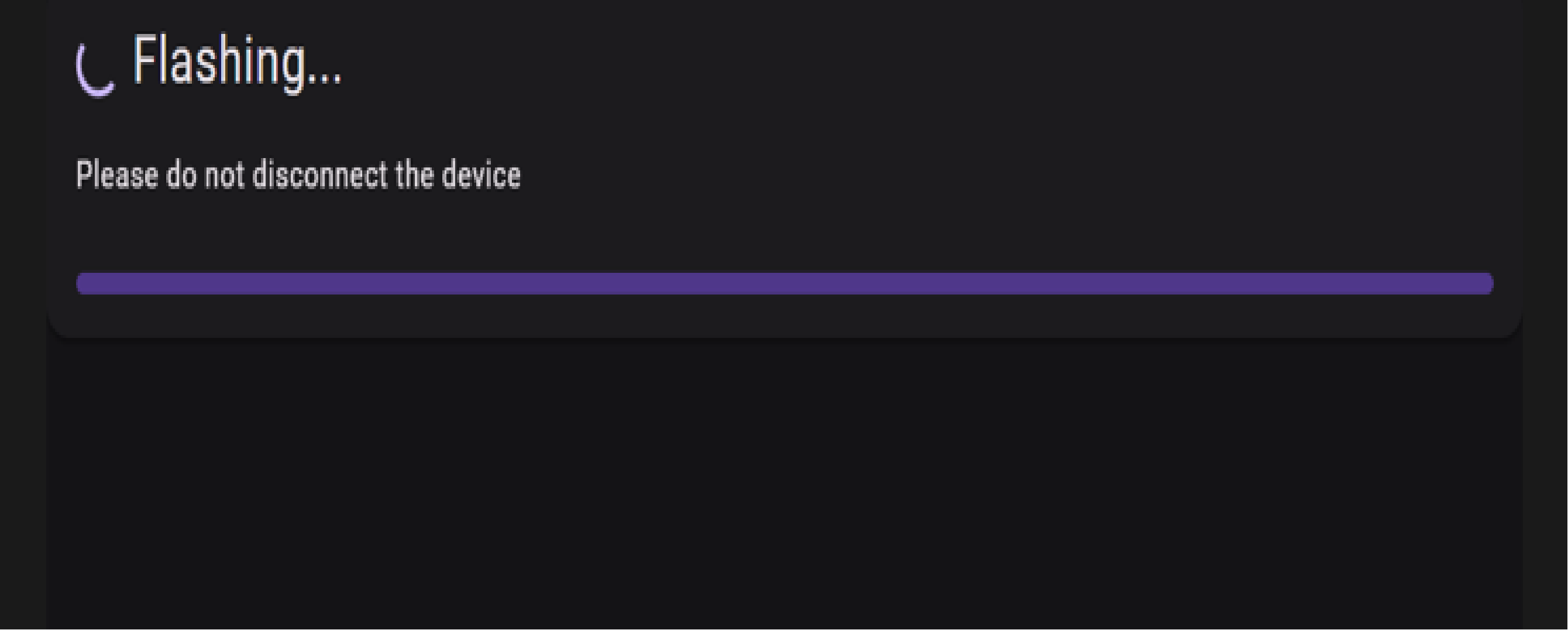Click the word "not" in the warning

point(224,175)
